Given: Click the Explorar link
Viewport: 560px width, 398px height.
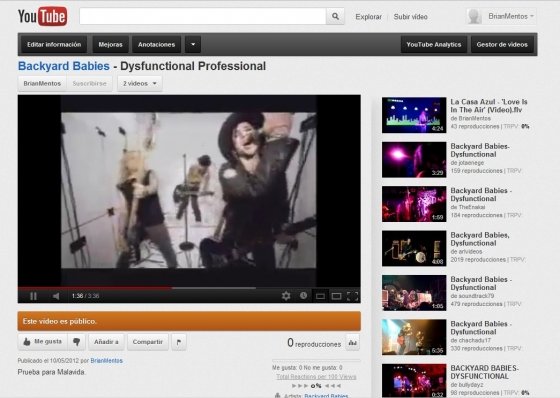Looking at the screenshot, I should pos(369,17).
